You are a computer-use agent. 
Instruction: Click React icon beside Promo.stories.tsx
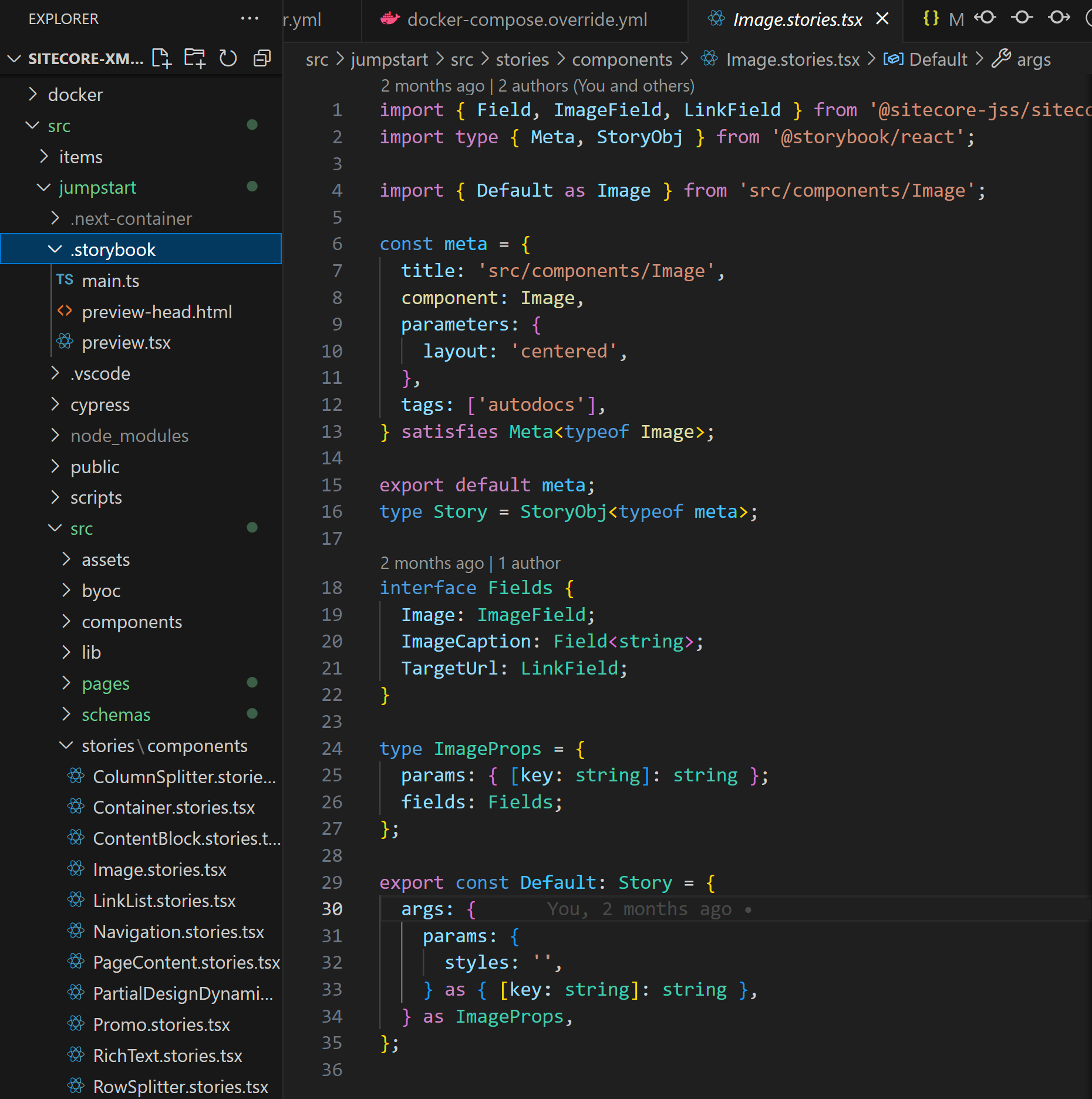click(76, 1024)
